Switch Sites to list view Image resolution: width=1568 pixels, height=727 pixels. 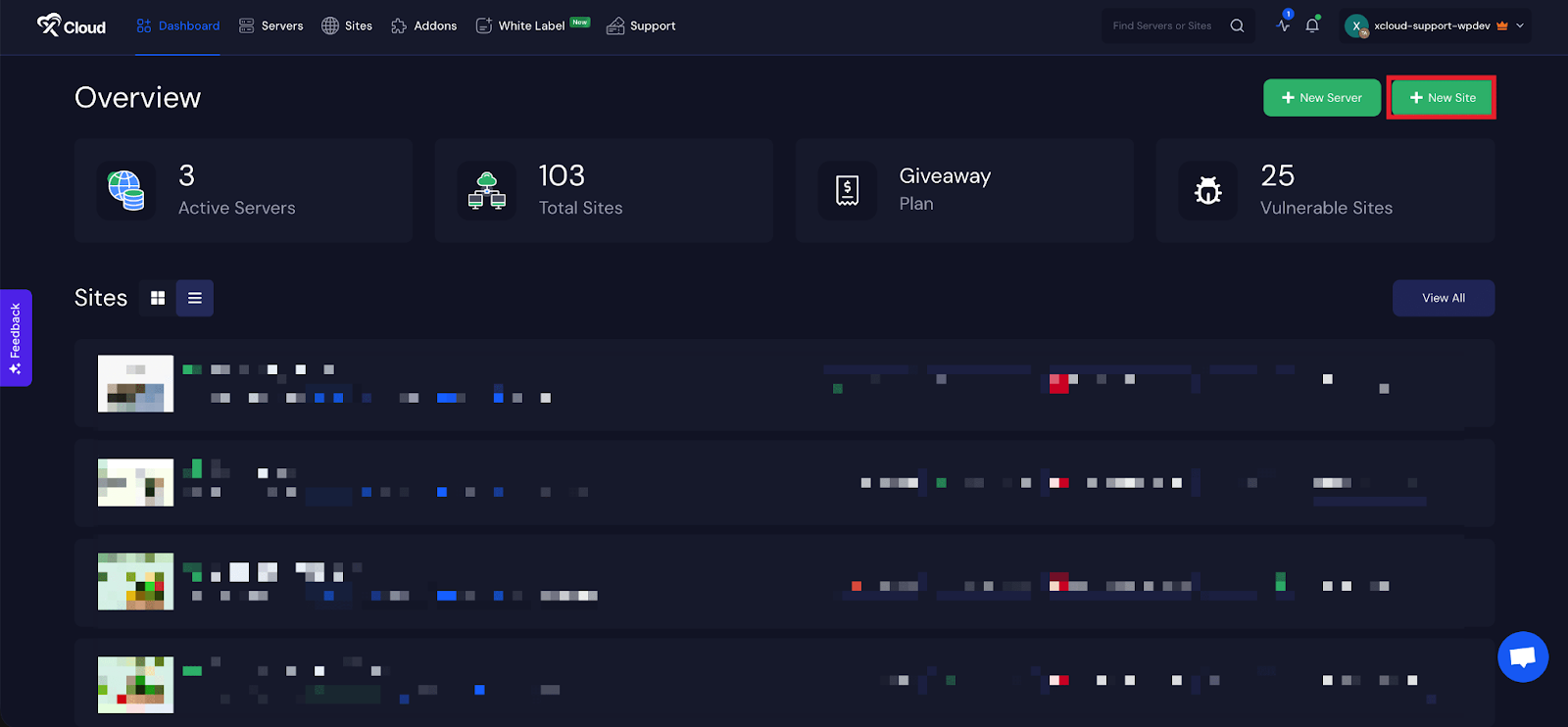(195, 298)
